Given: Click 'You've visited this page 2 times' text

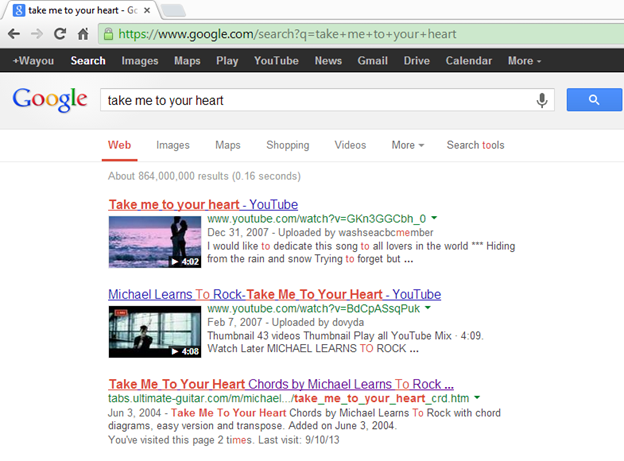Looking at the screenshot, I should (x=180, y=440).
